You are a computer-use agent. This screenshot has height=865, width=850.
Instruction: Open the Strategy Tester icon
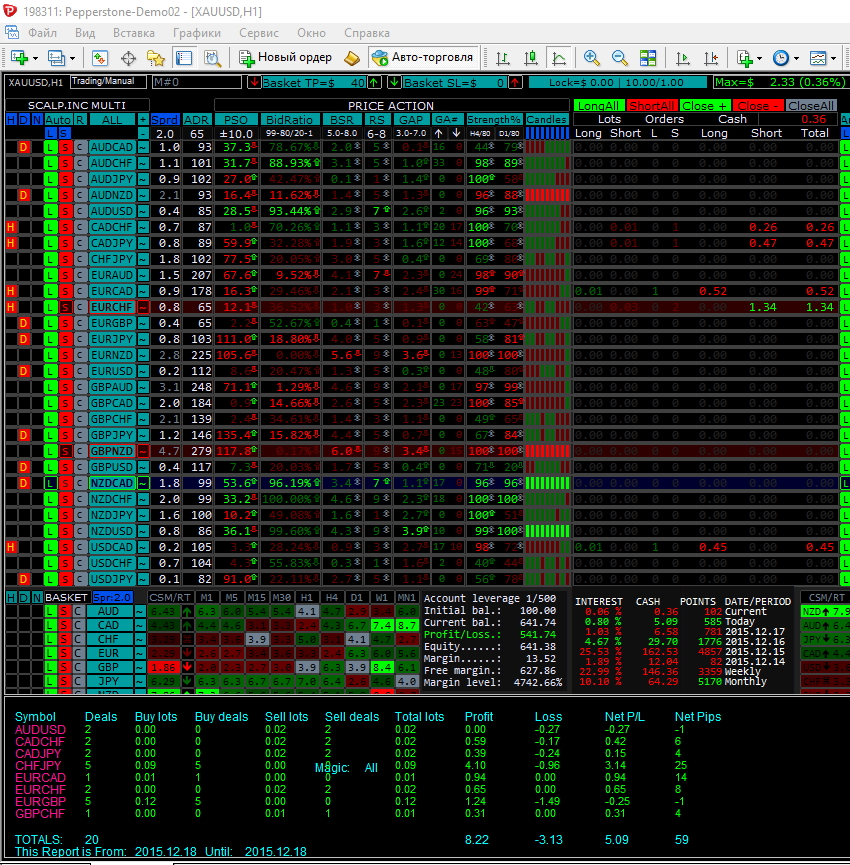(x=212, y=57)
